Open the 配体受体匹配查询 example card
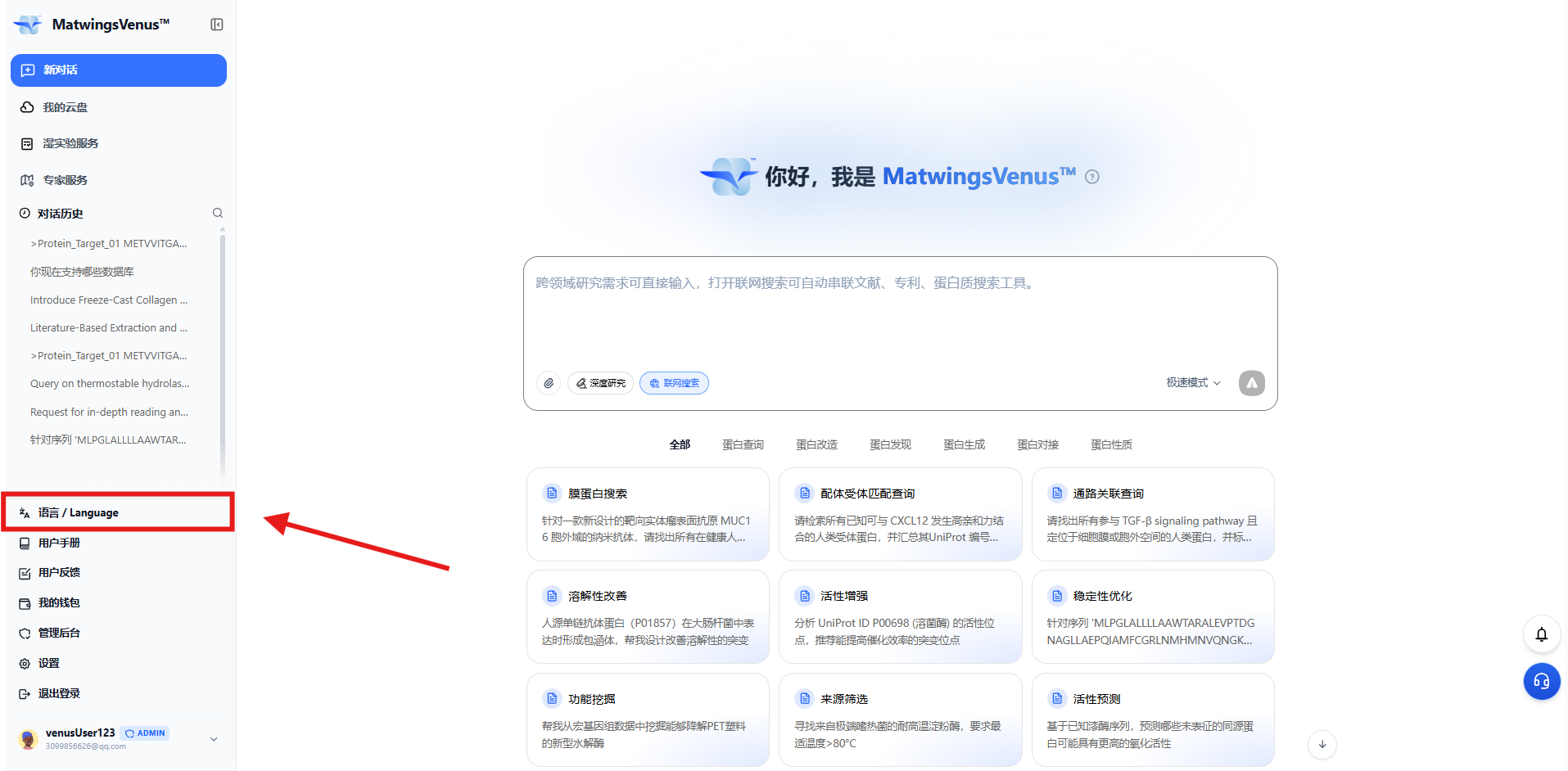Screen dimensions: 1568x771 (x=900, y=514)
